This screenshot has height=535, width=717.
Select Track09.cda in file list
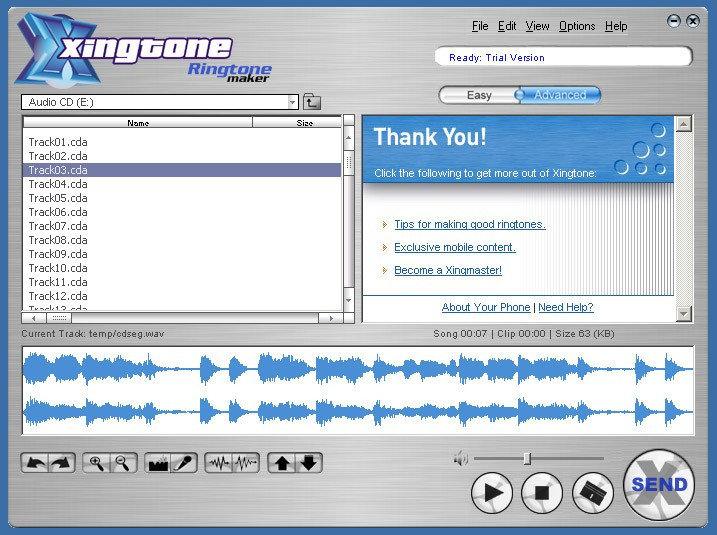[182, 254]
